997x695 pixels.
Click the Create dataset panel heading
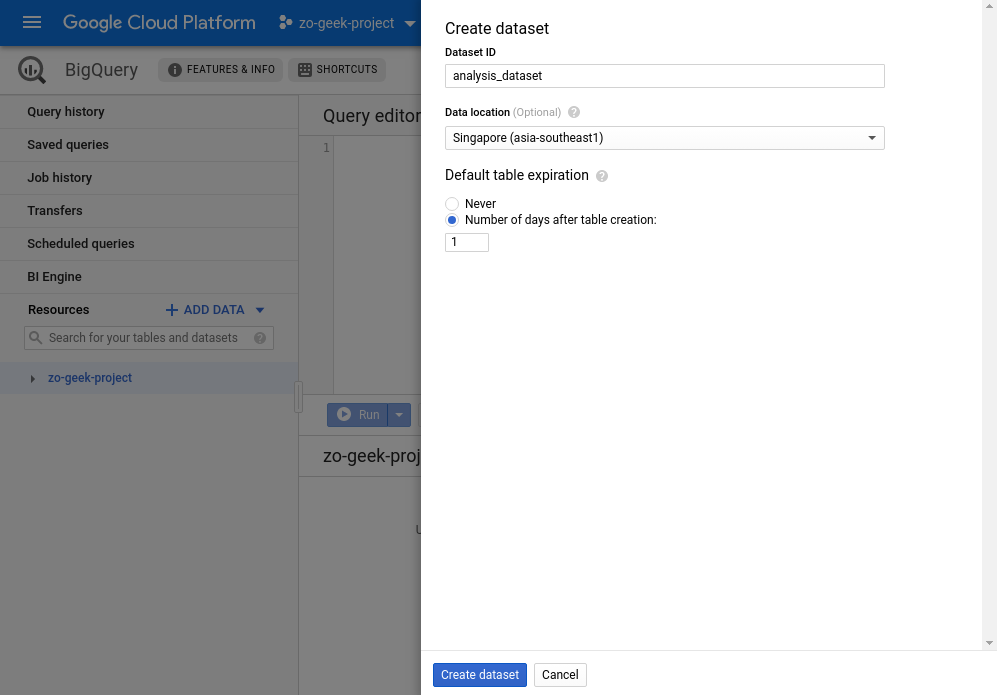tap(497, 29)
